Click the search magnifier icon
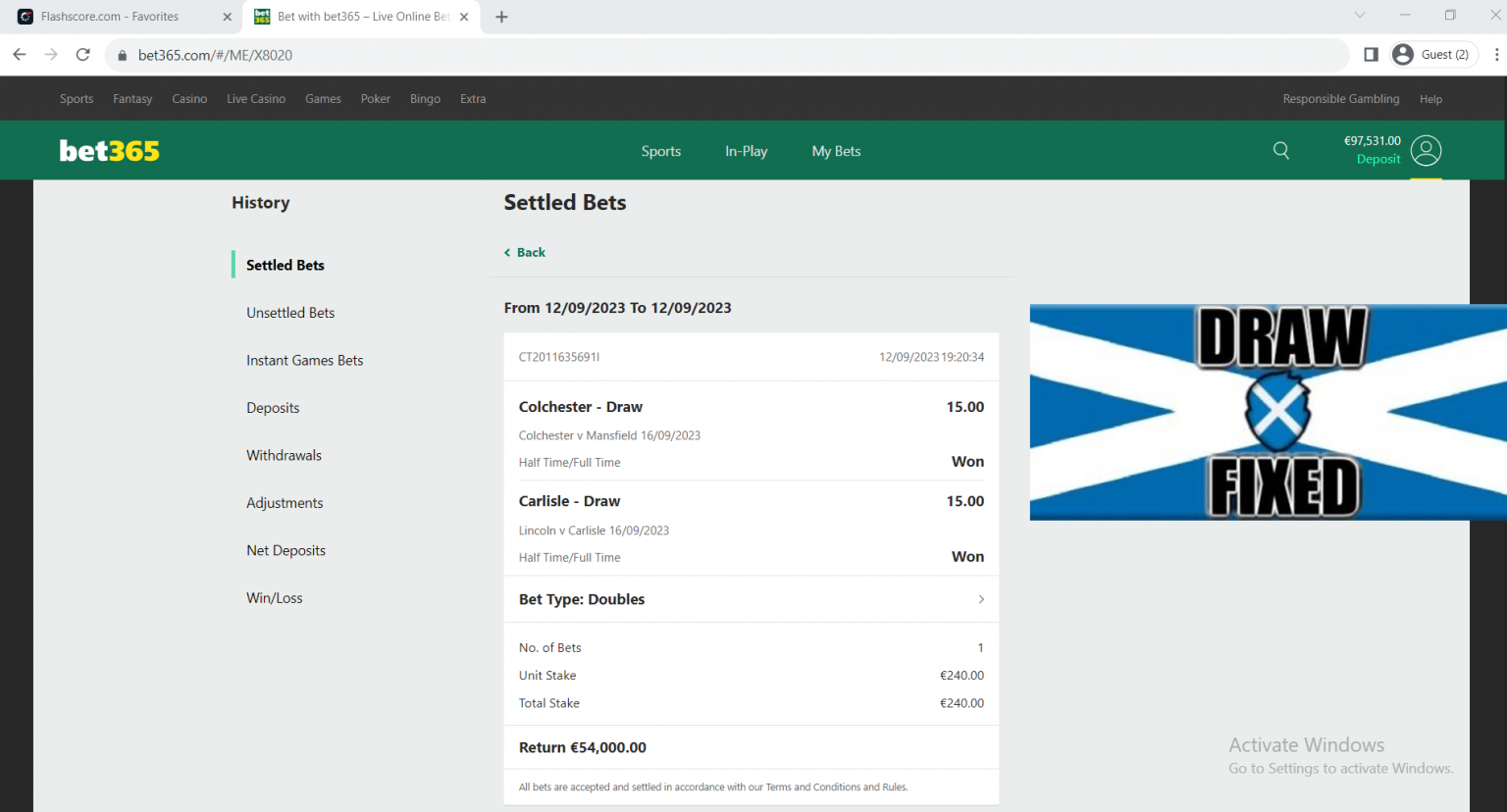Image resolution: width=1507 pixels, height=812 pixels. click(1281, 150)
